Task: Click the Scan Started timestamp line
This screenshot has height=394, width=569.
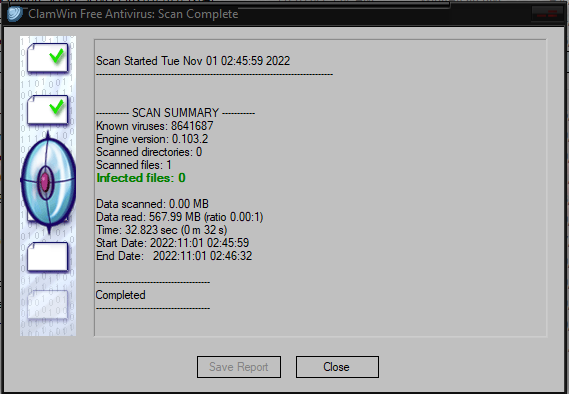Action: [193, 61]
